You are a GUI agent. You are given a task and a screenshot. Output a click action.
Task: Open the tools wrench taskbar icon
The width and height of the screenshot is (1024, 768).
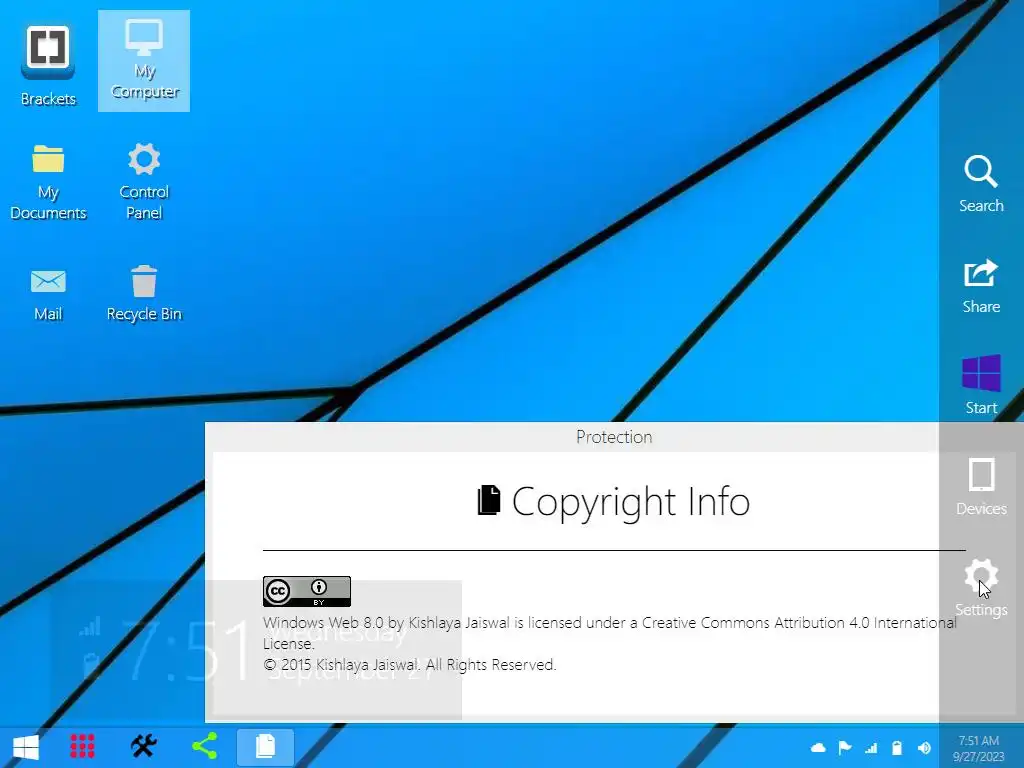point(144,746)
